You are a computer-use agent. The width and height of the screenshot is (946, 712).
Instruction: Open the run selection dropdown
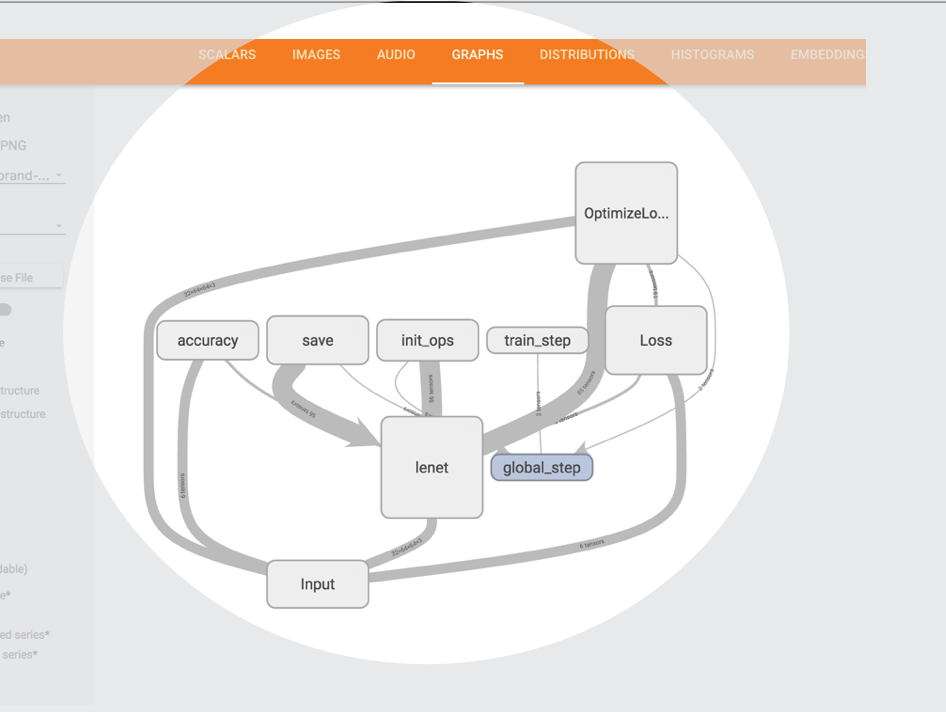point(32,176)
